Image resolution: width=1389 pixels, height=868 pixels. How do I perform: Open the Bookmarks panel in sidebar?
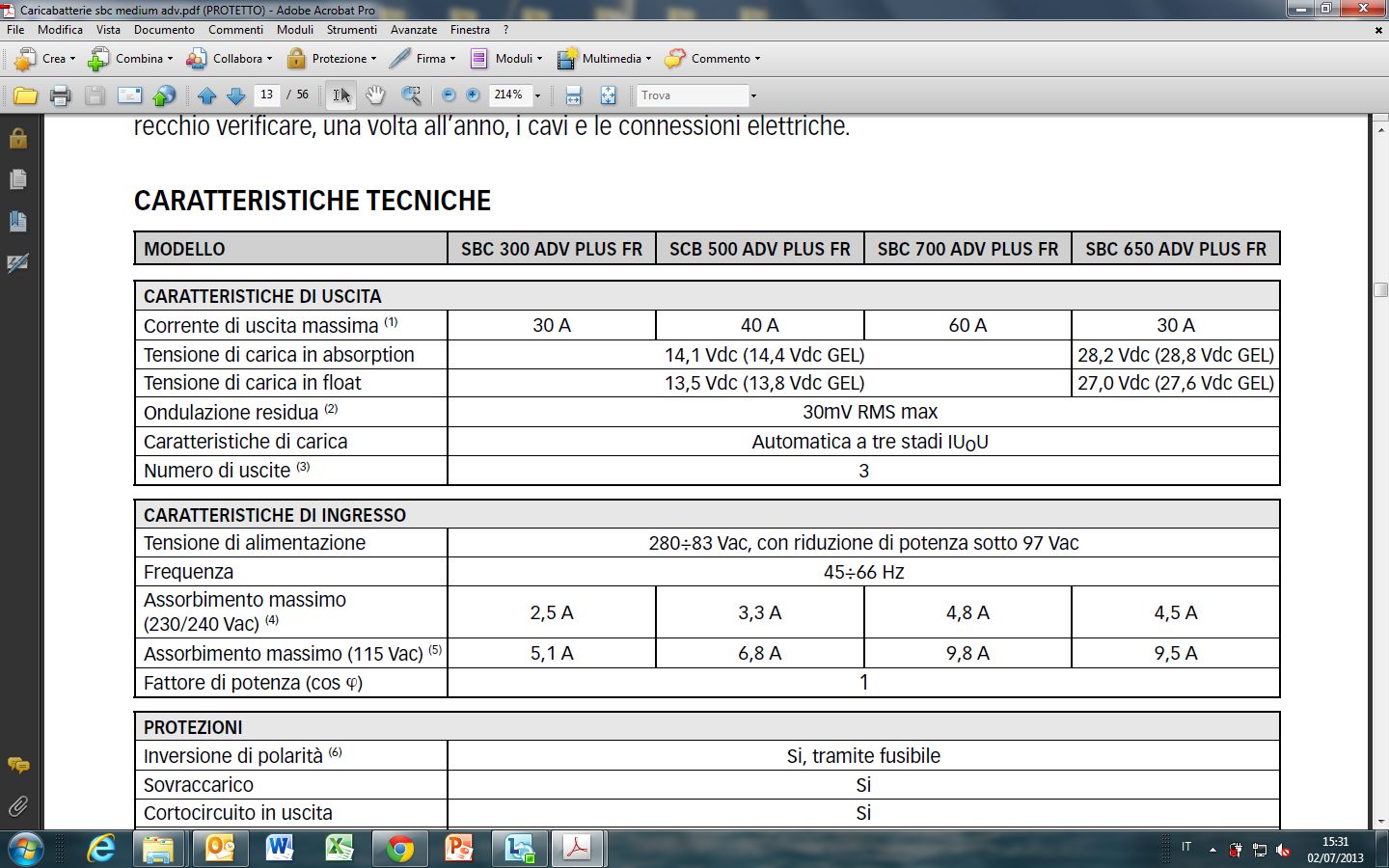(x=17, y=221)
